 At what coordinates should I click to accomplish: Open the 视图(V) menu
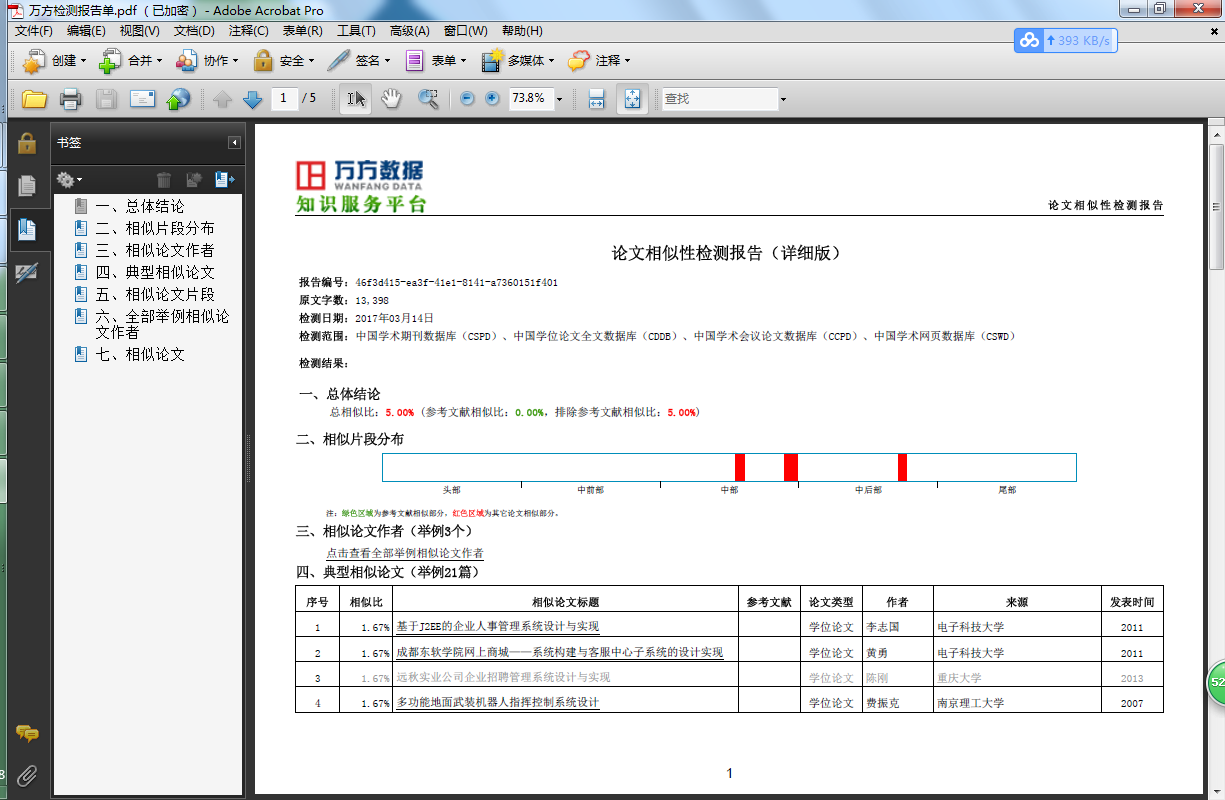(139, 31)
